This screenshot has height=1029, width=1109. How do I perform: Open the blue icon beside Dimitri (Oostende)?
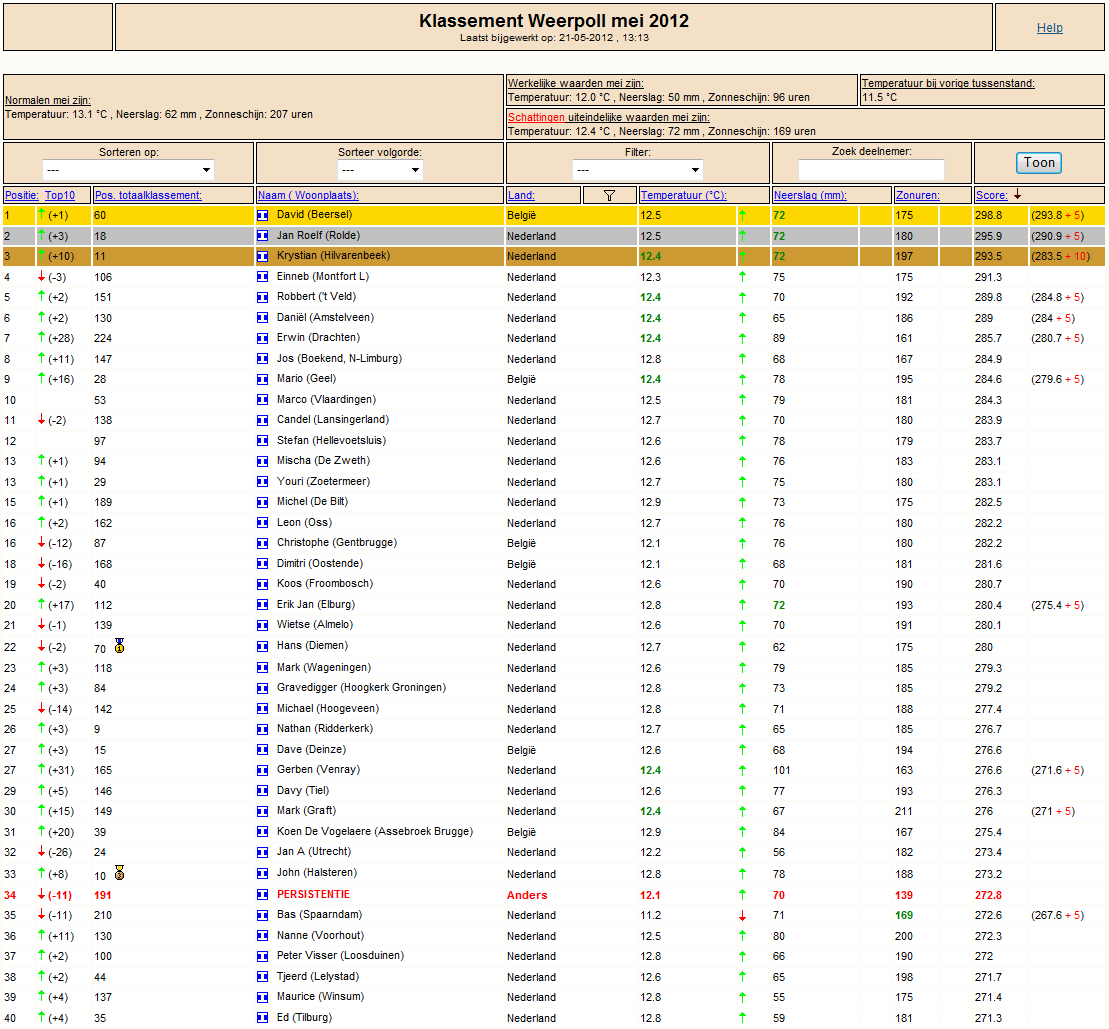click(262, 564)
